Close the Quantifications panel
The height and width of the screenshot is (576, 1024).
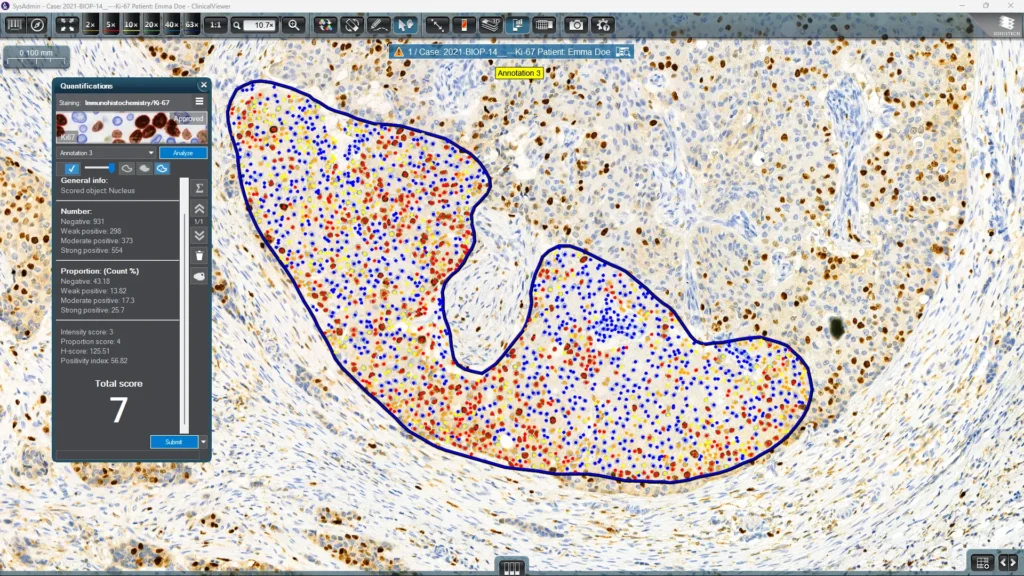point(204,85)
